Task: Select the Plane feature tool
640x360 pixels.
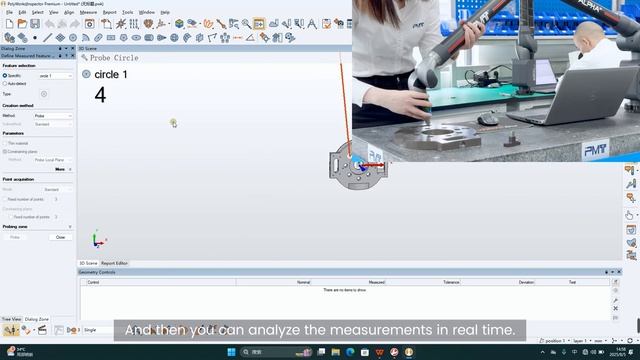Action: point(60,38)
